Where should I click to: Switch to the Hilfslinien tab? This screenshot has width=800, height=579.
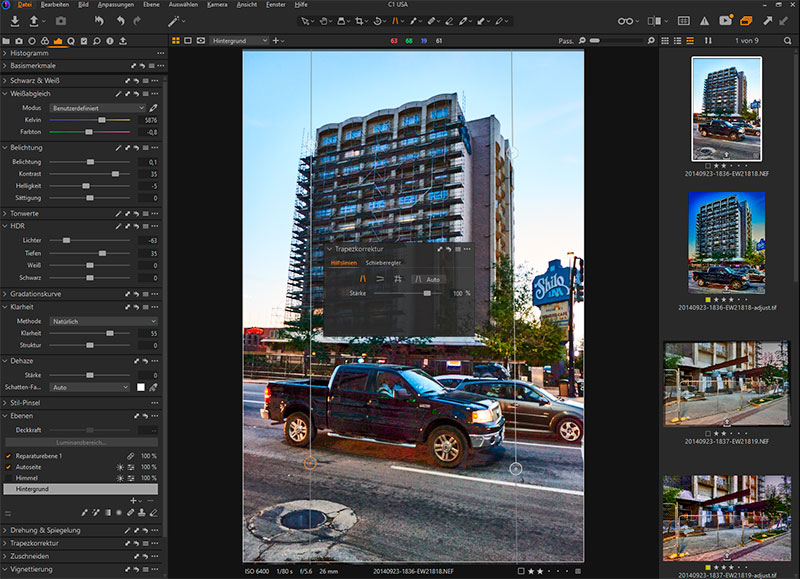click(344, 263)
